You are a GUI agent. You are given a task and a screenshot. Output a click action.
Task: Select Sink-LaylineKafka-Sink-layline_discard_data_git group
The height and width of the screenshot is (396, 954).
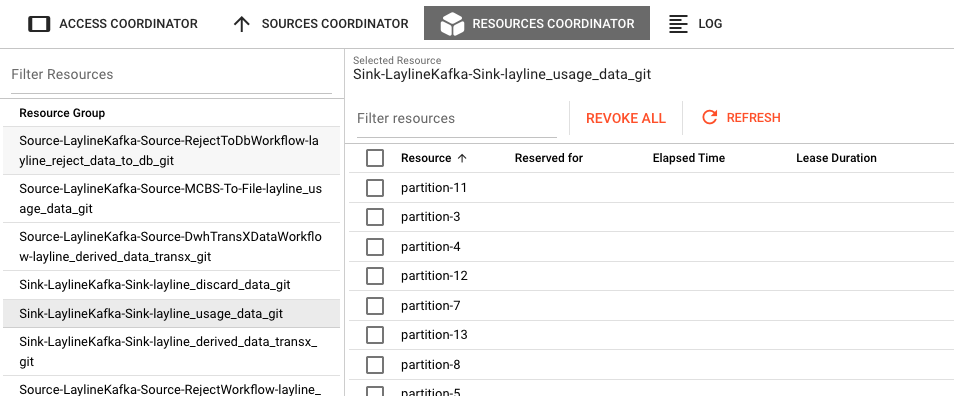click(x=171, y=285)
